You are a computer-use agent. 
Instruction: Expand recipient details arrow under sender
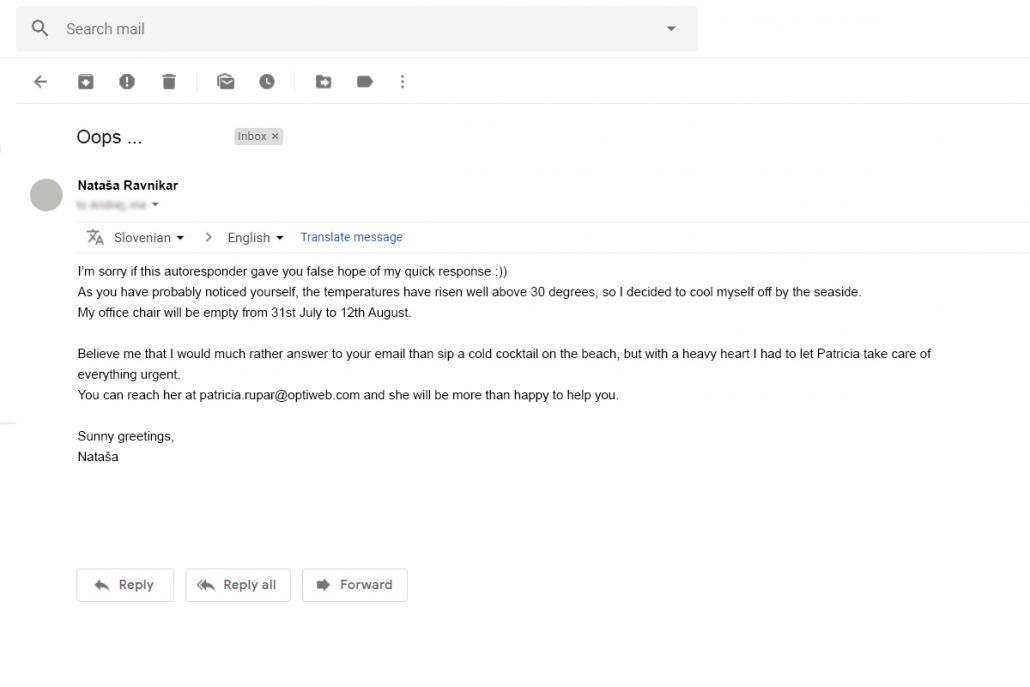coord(155,205)
